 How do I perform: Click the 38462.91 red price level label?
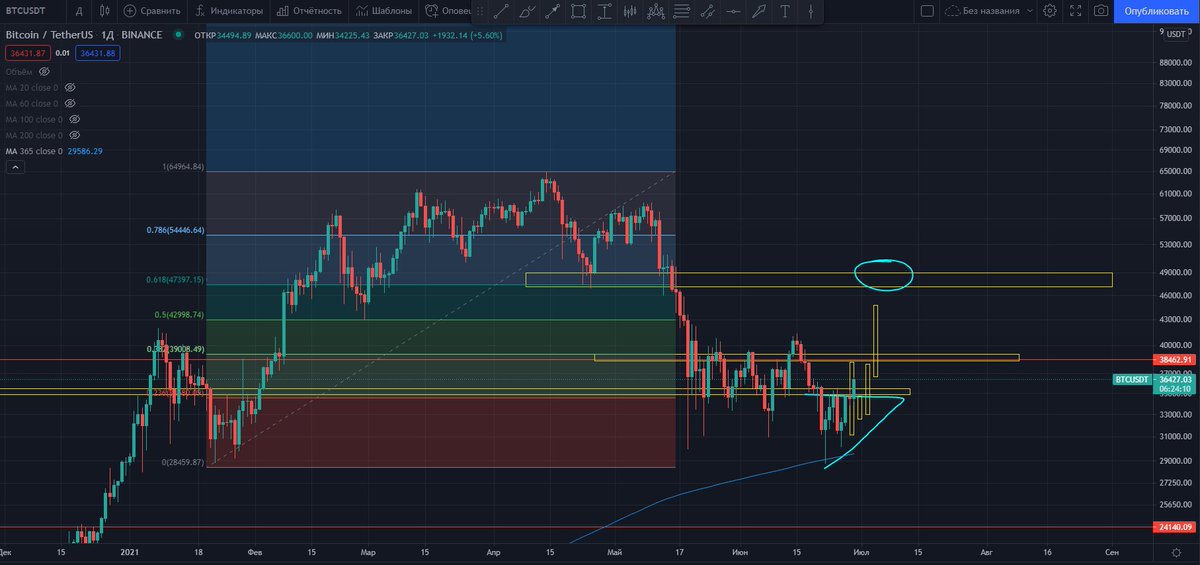tap(1174, 359)
